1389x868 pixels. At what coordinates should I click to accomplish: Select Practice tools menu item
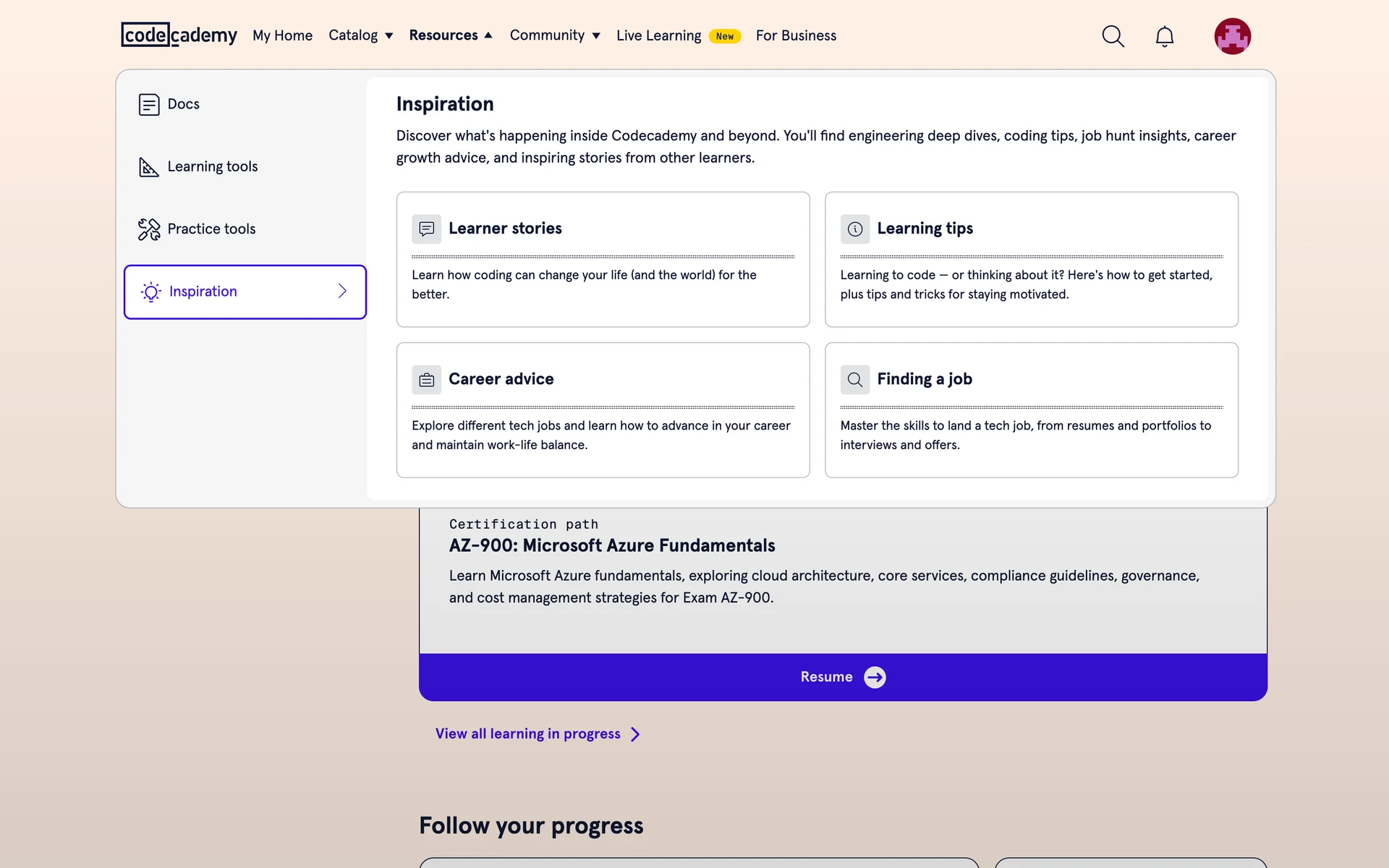point(211,229)
